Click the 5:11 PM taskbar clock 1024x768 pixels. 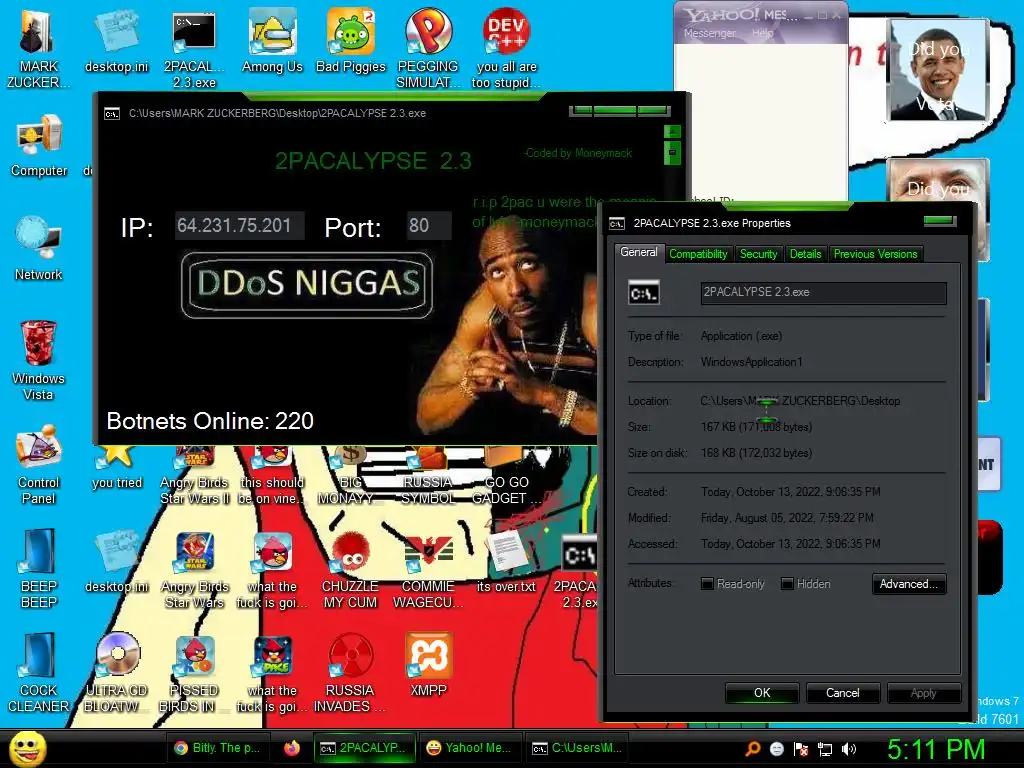(935, 749)
